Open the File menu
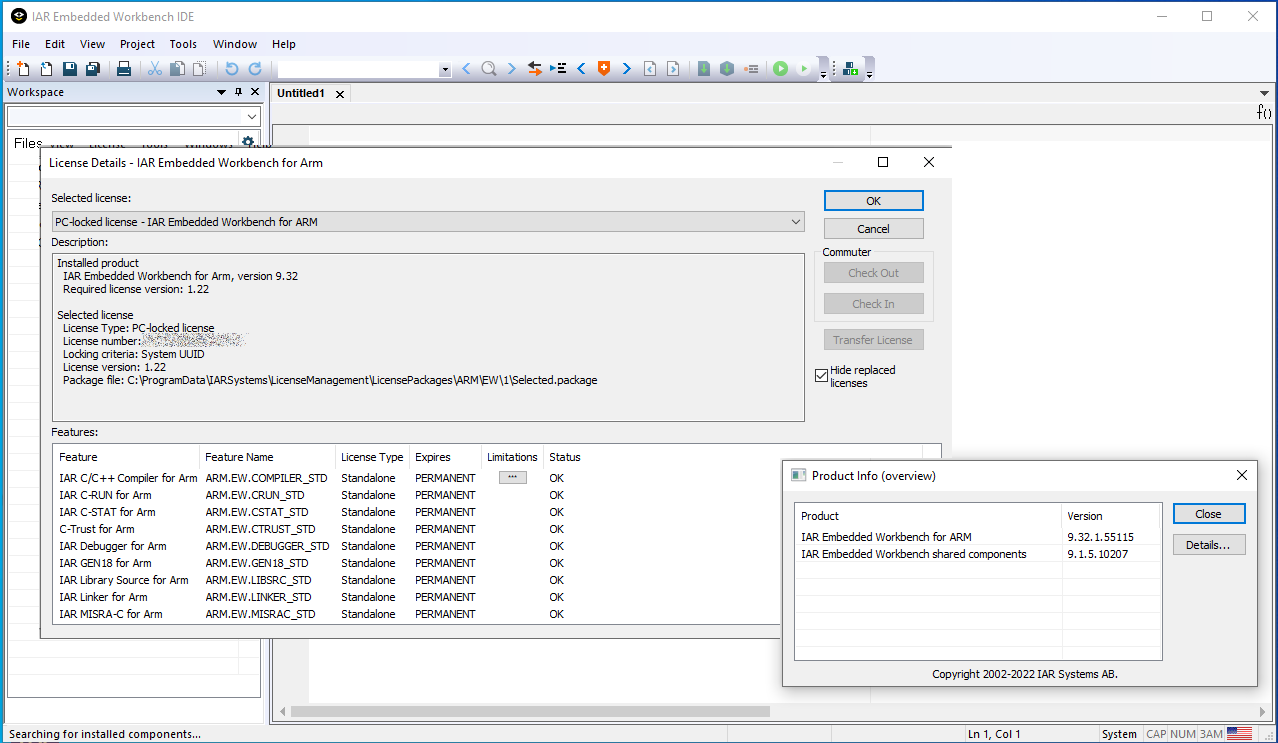The image size is (1278, 743). click(x=21, y=44)
